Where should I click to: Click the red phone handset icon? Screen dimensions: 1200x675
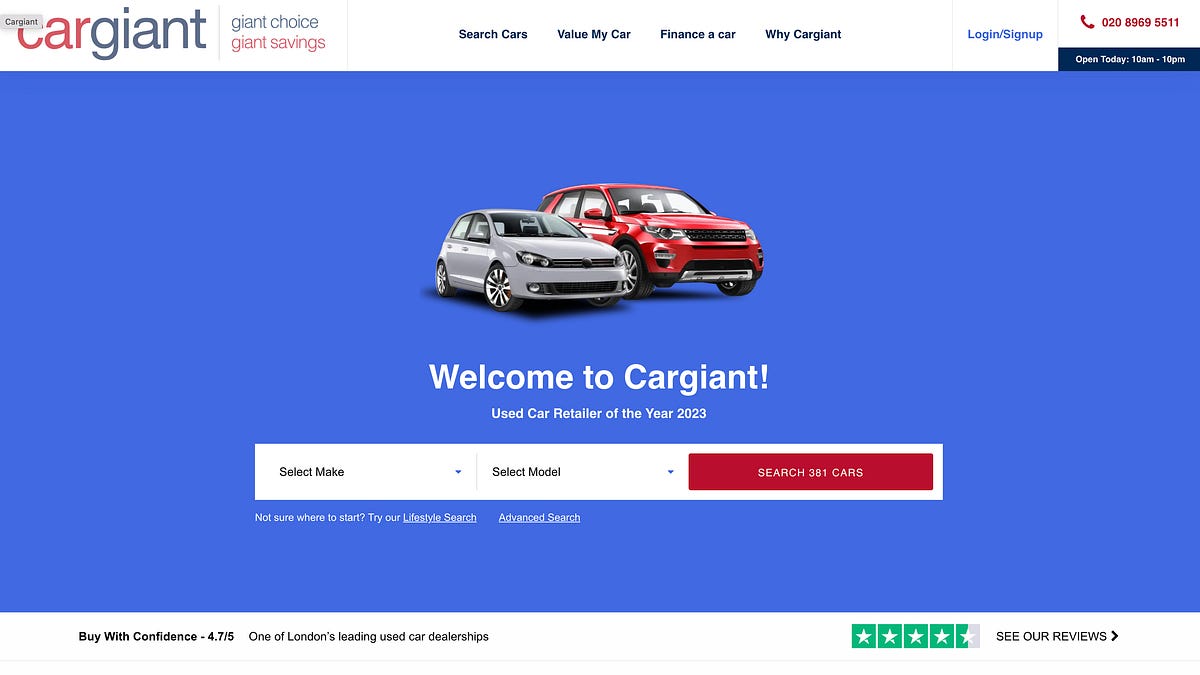pyautogui.click(x=1087, y=22)
